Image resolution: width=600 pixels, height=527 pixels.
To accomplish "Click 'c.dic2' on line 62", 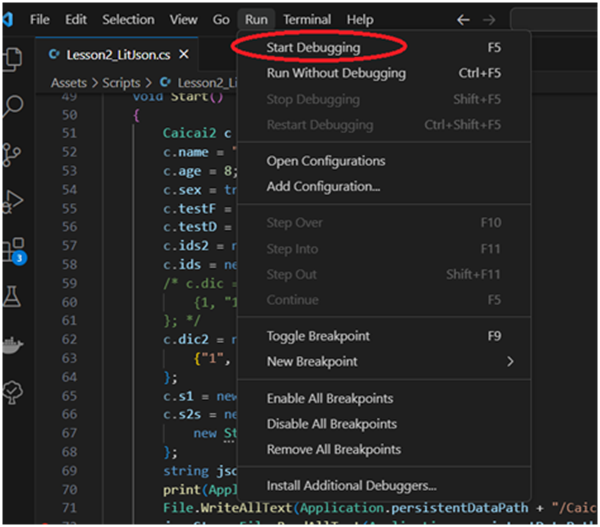I will point(186,339).
